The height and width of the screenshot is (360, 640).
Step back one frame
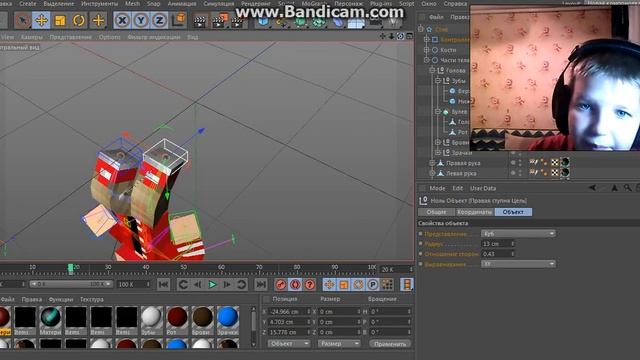(198, 284)
